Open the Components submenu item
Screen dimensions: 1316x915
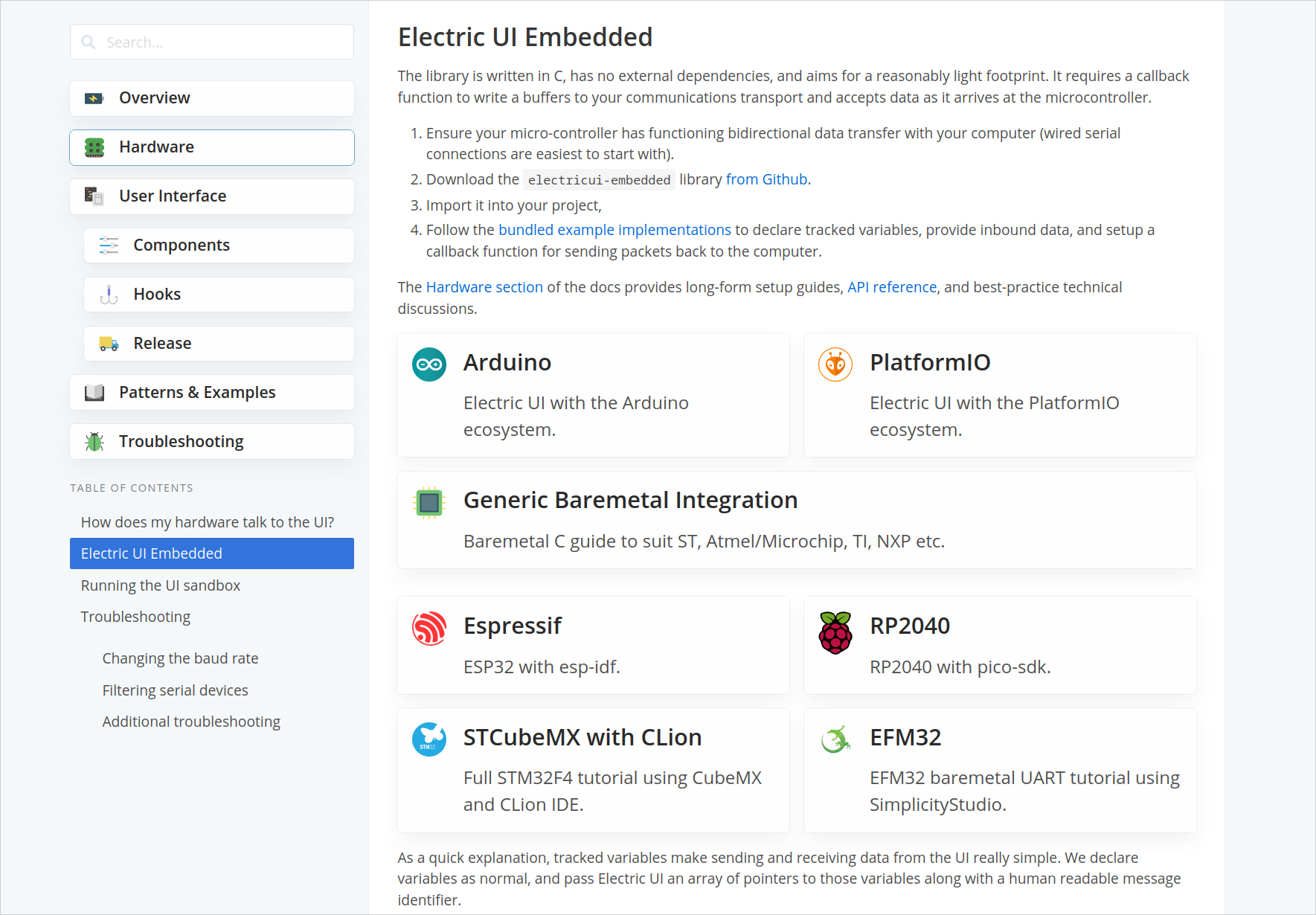click(x=219, y=245)
